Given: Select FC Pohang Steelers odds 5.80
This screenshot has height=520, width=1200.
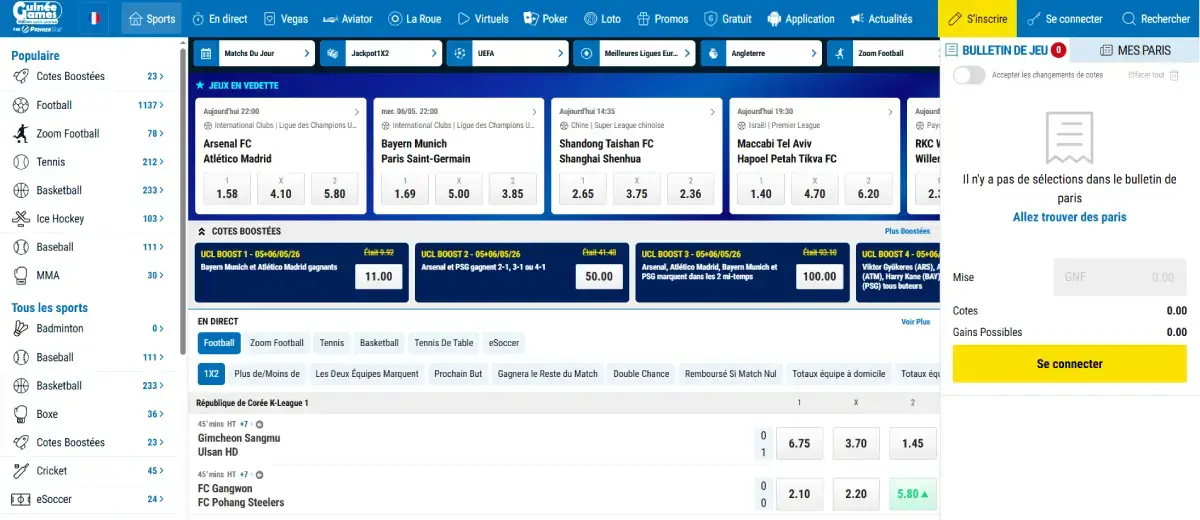Looking at the screenshot, I should point(913,494).
